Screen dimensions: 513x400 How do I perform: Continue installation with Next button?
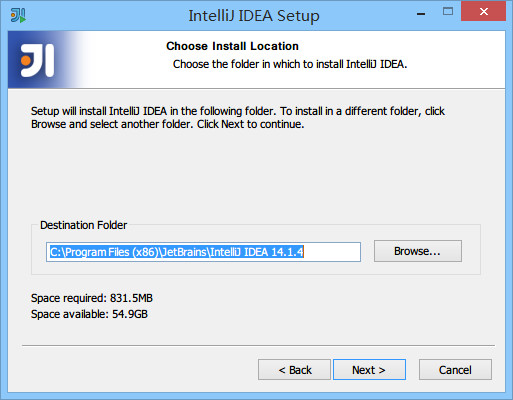tap(369, 370)
